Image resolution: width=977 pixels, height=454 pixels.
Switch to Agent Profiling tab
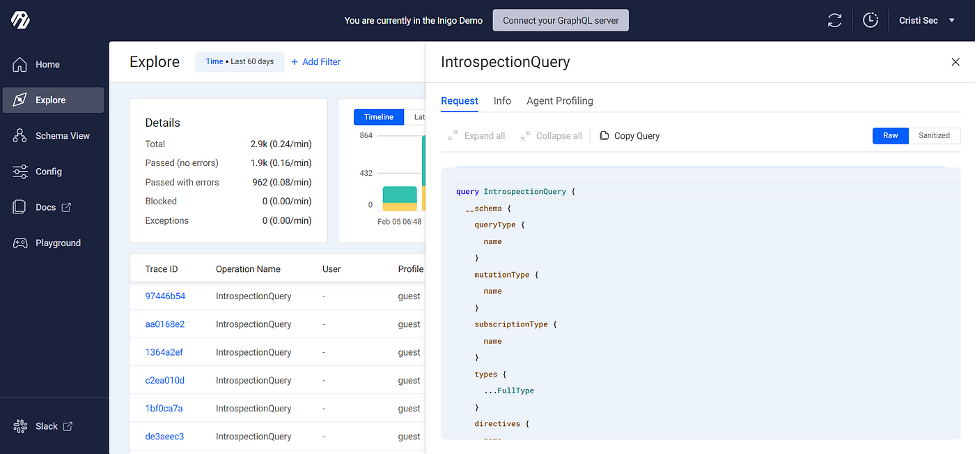click(x=559, y=101)
